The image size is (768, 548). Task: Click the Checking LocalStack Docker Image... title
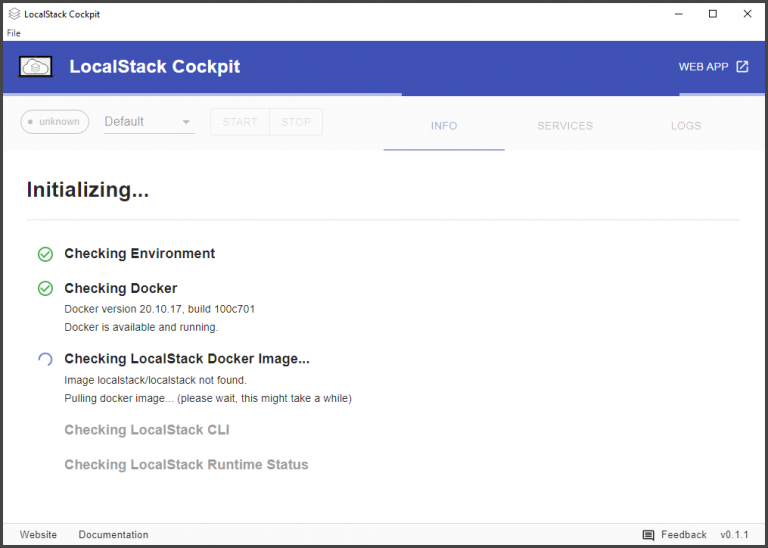tap(187, 359)
